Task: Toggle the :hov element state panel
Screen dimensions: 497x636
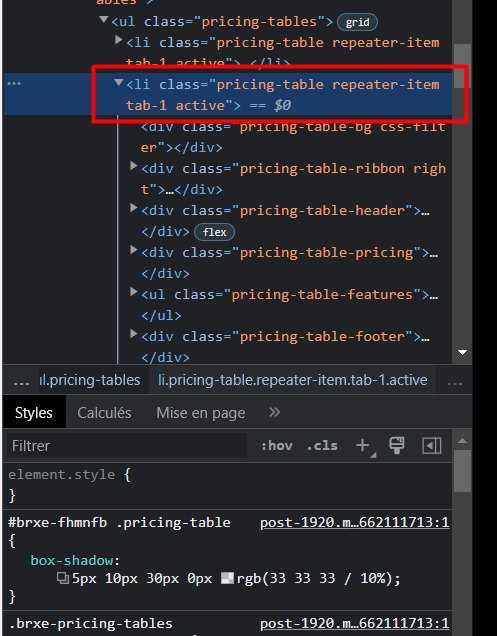Action: [x=276, y=446]
